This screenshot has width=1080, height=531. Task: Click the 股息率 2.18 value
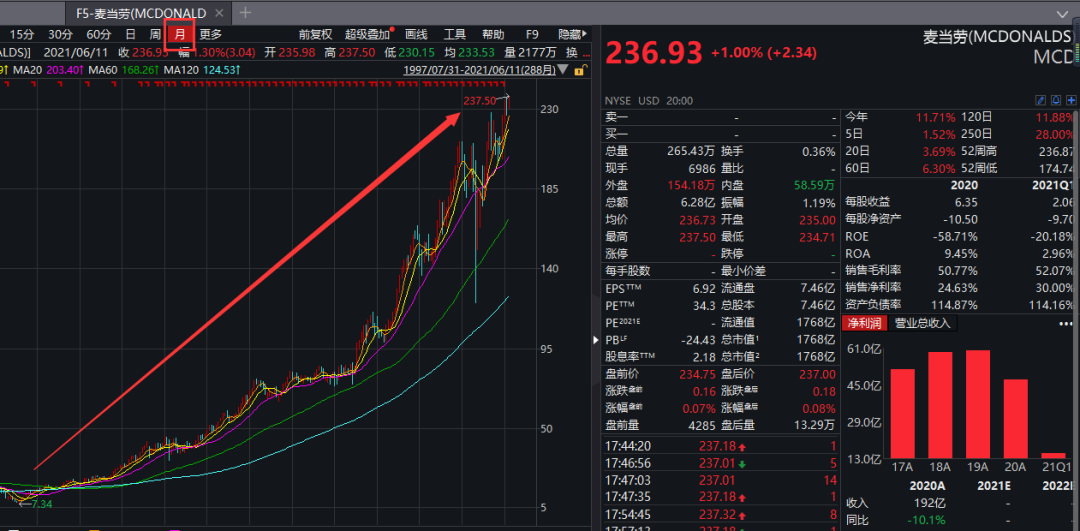tap(702, 357)
